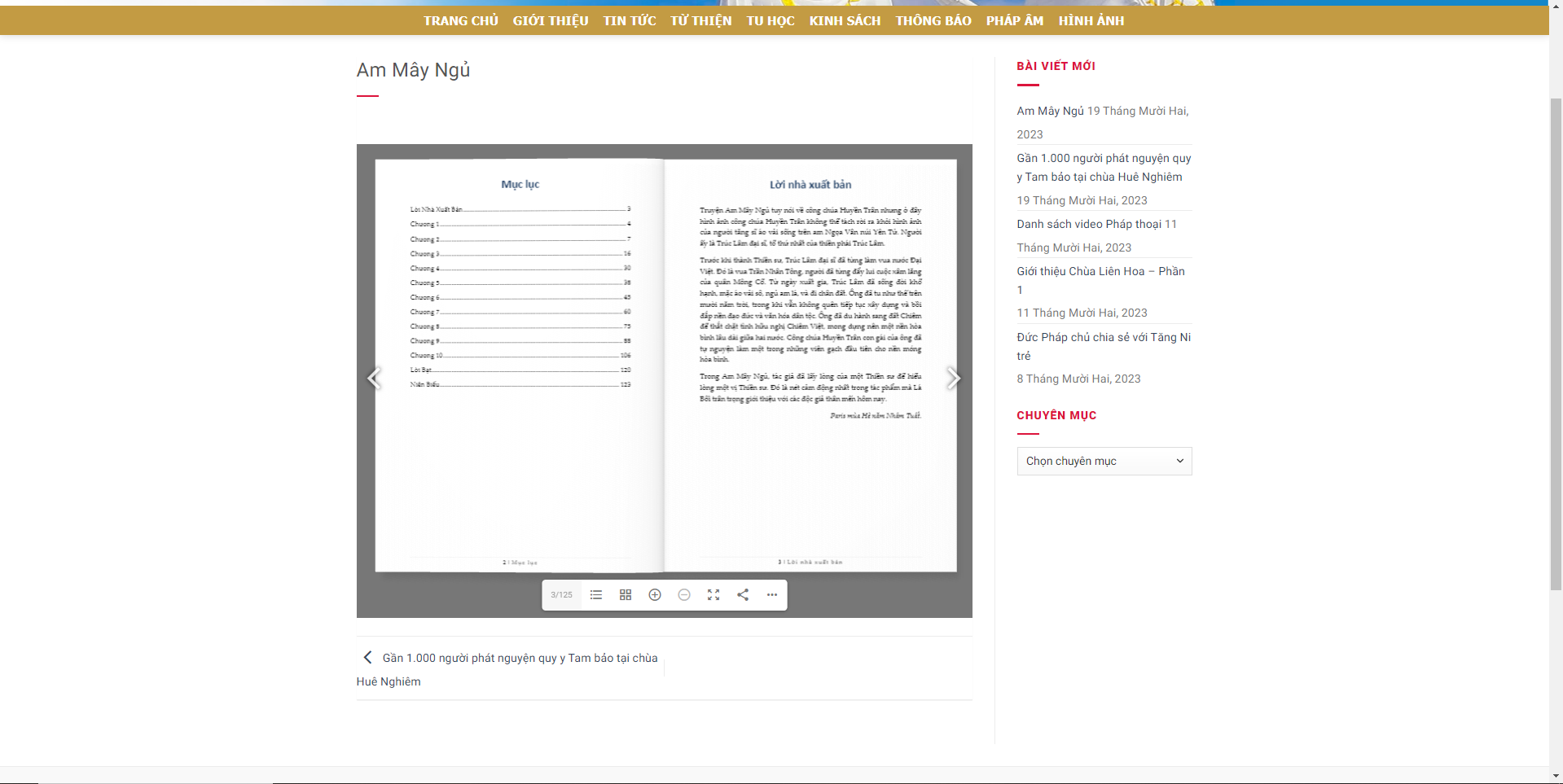Viewport: 1563px width, 784px height.
Task: Flip to the next page
Action: [953, 378]
